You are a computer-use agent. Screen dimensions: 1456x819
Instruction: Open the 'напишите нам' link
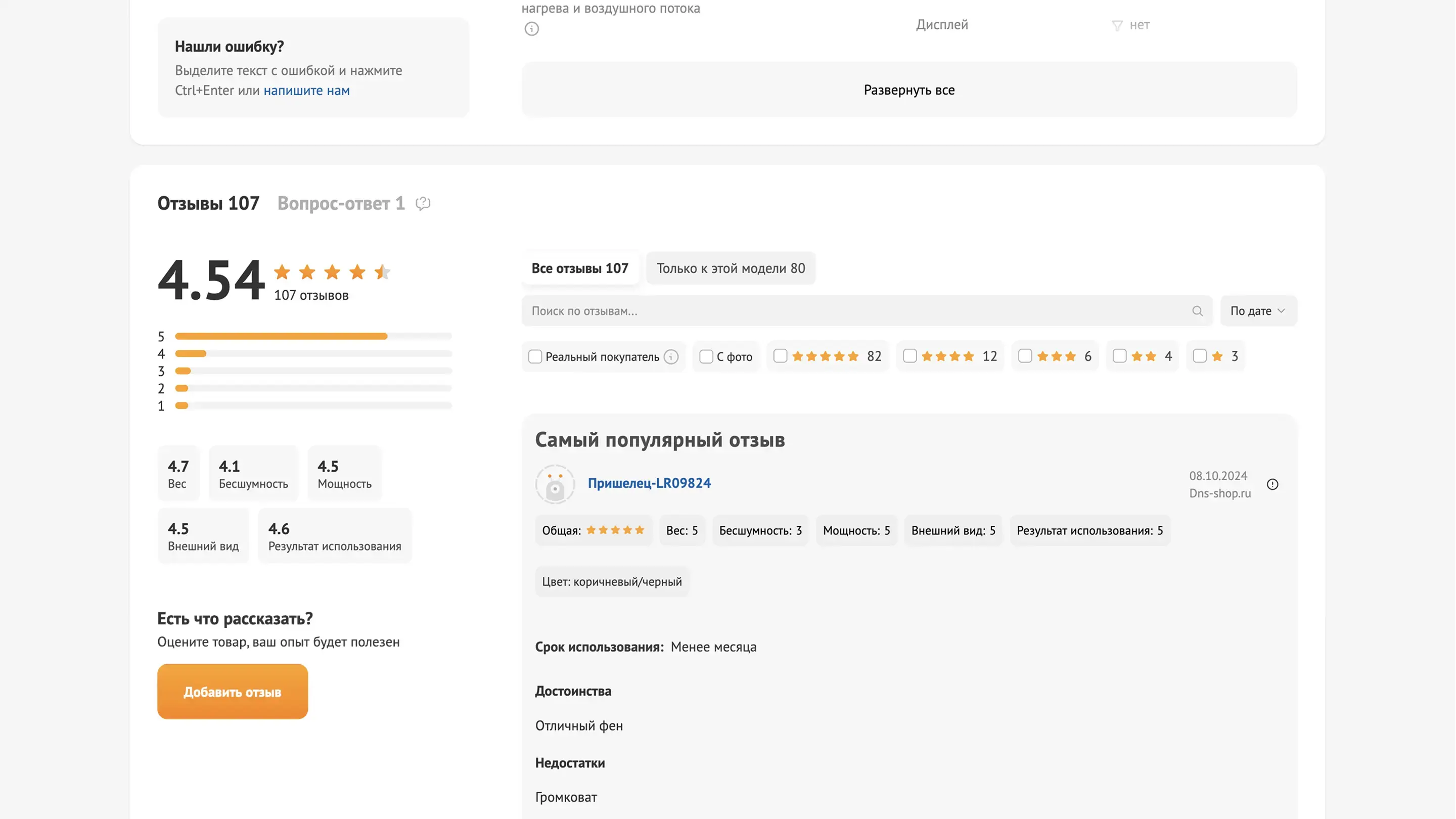[x=306, y=90]
